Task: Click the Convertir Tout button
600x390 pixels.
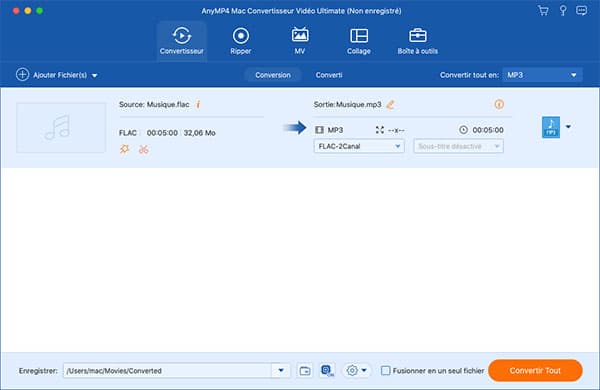Action: tap(535, 370)
